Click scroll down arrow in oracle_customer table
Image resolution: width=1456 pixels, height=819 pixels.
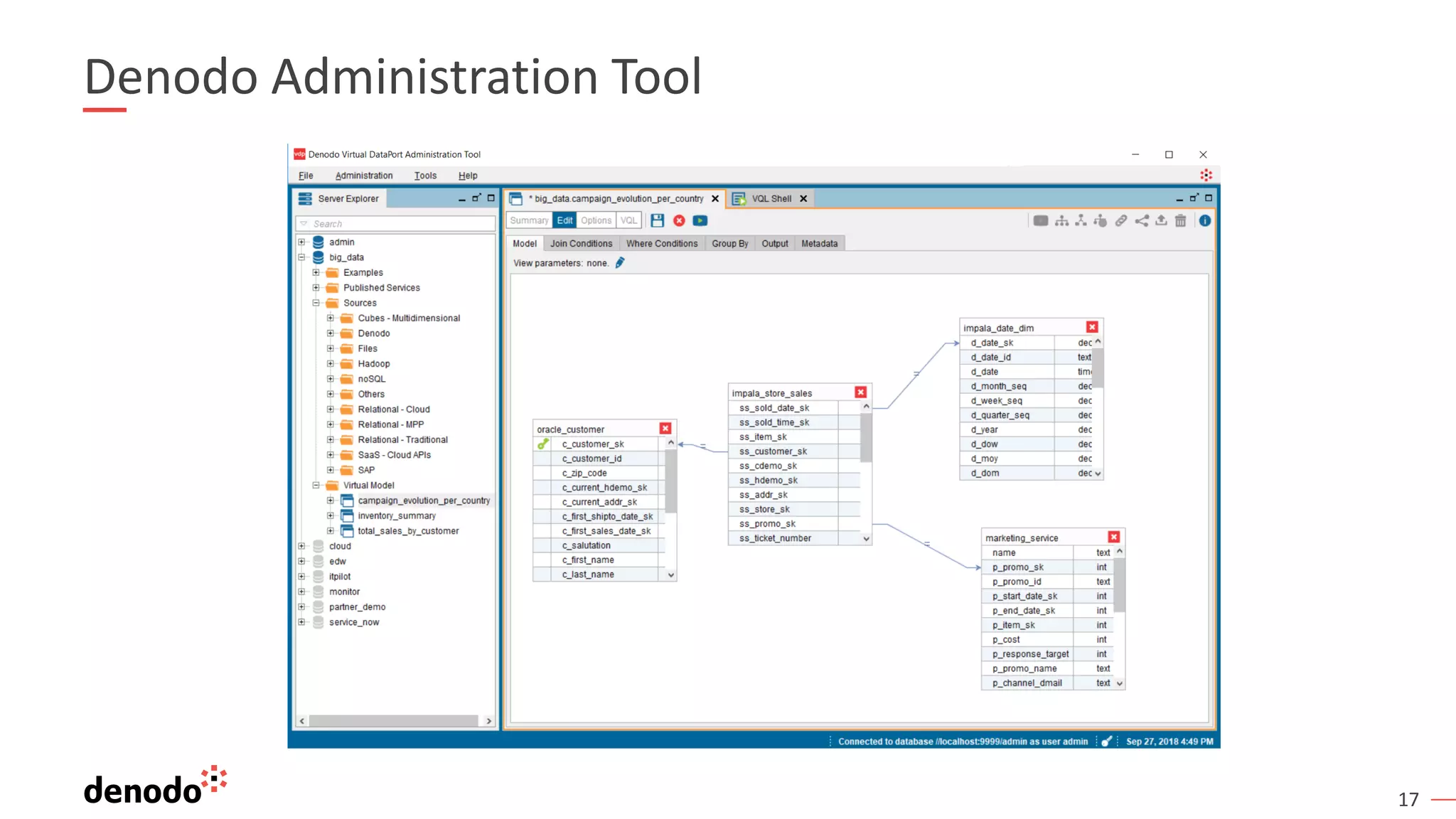671,575
